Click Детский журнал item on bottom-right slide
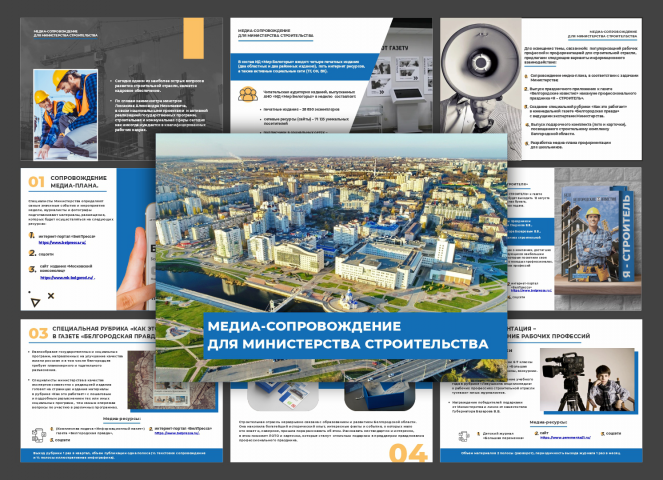663x480 pixels. coord(502,436)
